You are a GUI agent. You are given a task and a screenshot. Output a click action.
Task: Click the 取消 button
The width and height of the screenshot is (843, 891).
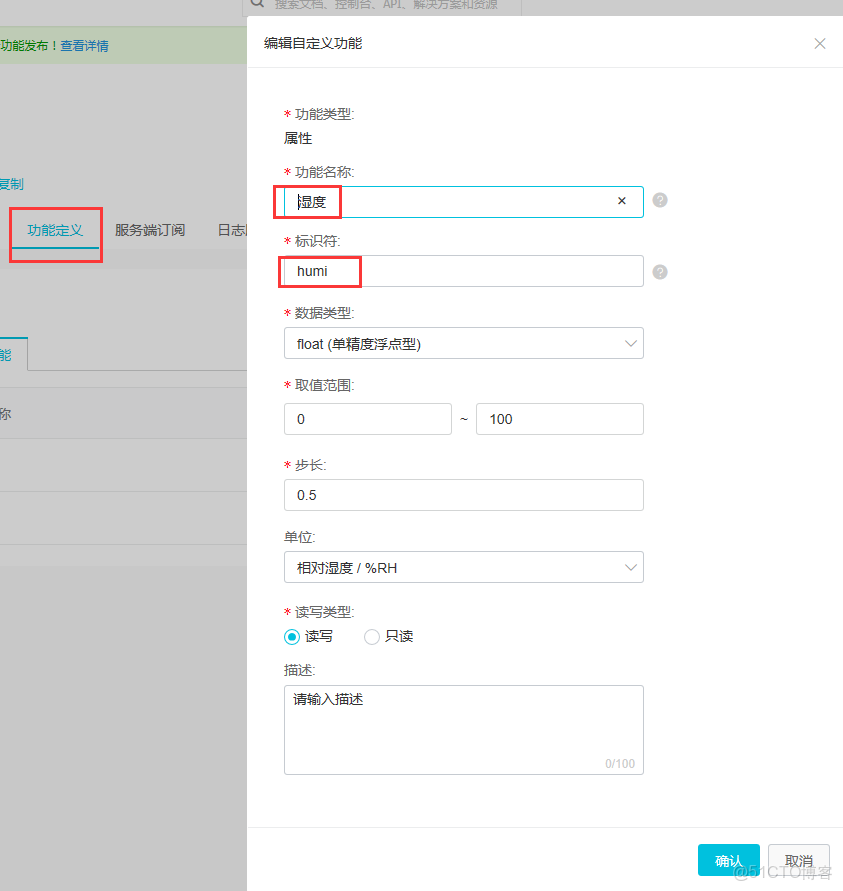click(799, 861)
